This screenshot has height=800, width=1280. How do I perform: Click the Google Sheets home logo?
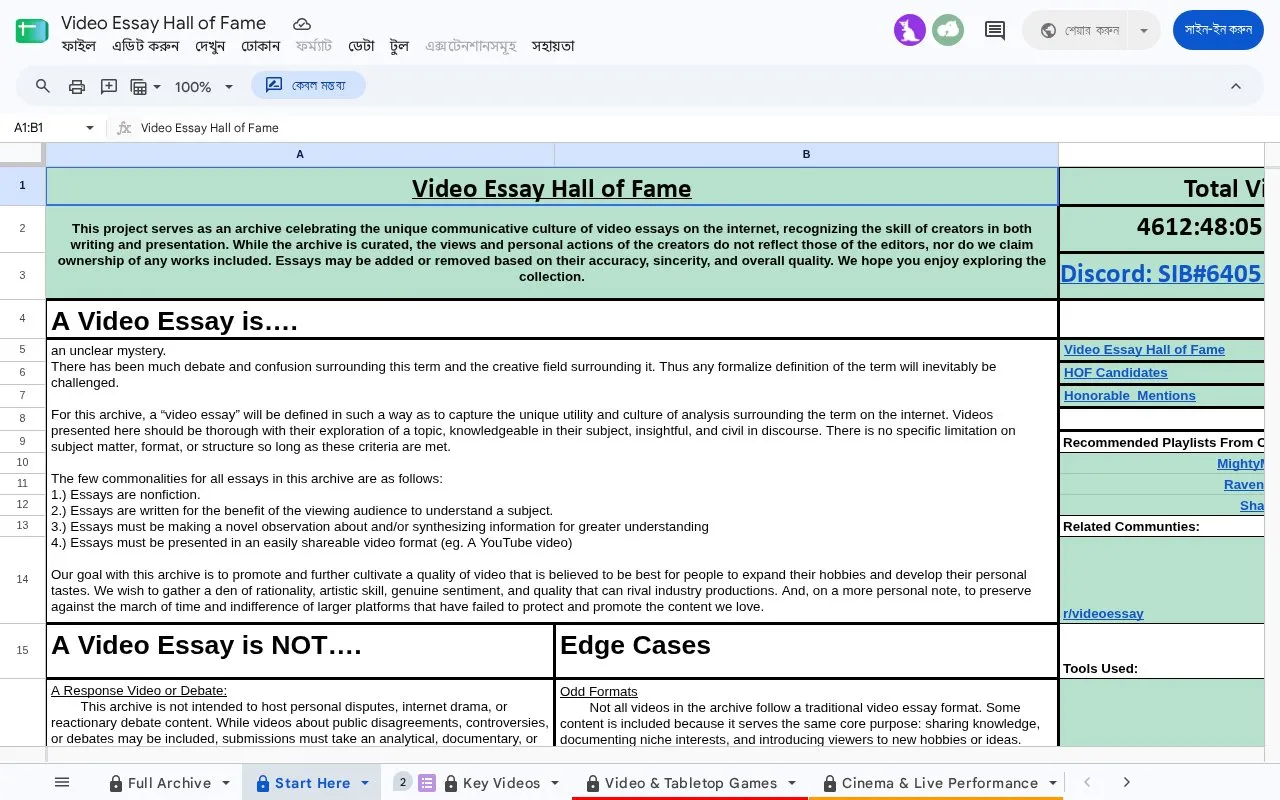coord(32,31)
